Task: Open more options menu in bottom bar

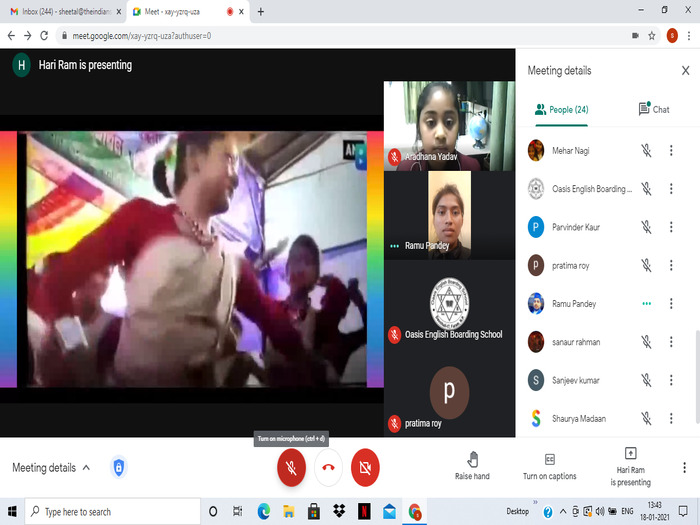Action: 684,467
